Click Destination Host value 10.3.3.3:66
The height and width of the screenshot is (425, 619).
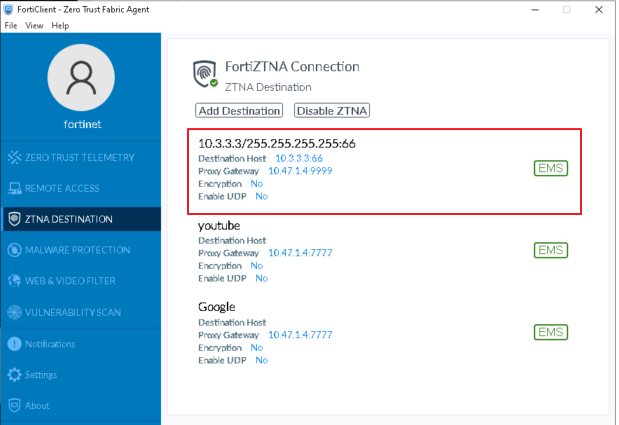pyautogui.click(x=299, y=158)
